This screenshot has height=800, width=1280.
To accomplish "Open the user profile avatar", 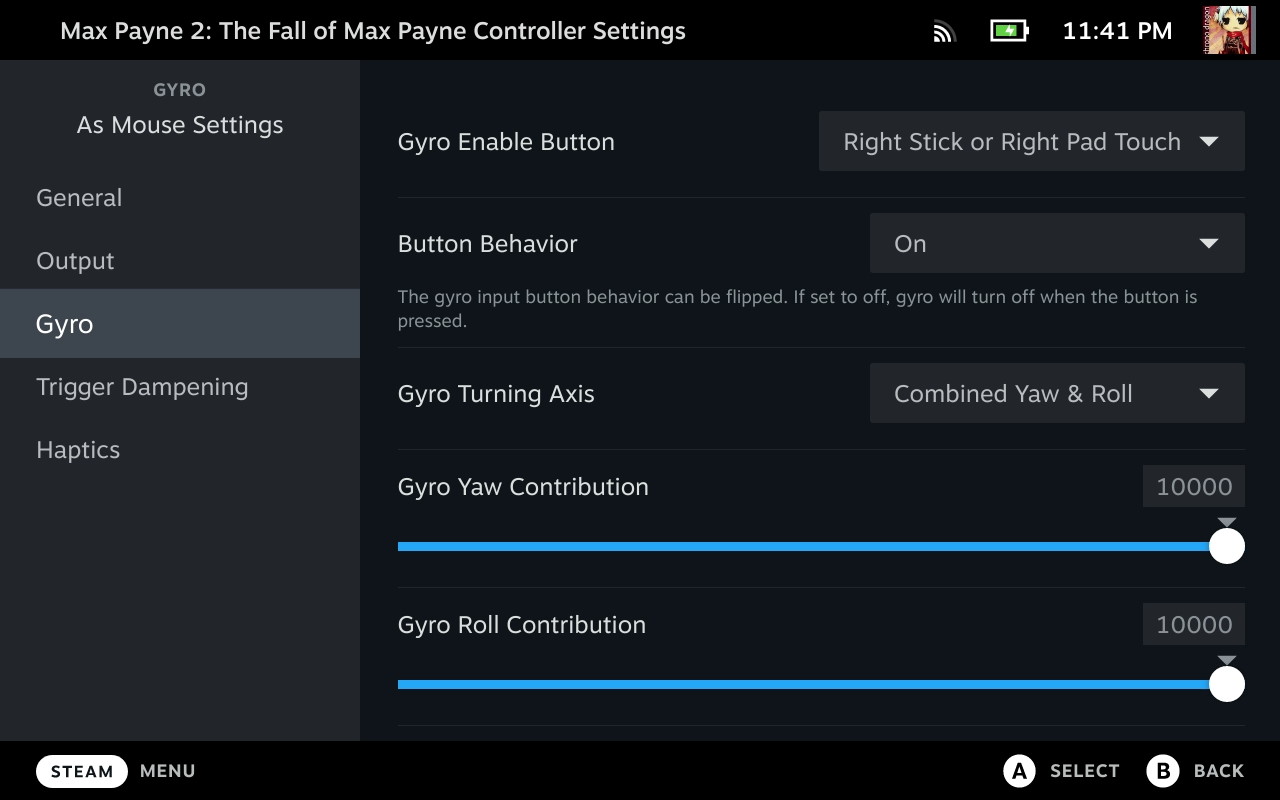I will coord(1230,30).
